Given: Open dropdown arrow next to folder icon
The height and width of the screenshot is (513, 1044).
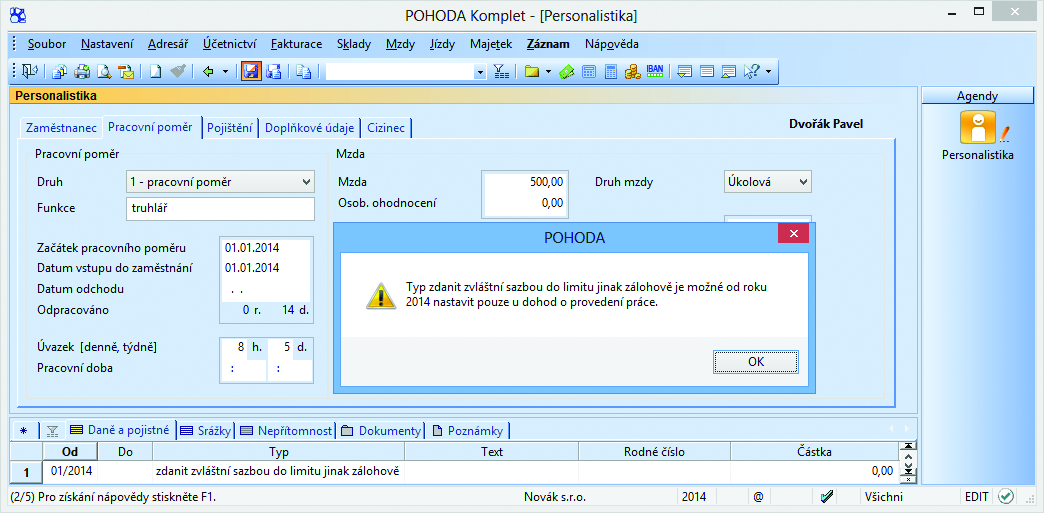Looking at the screenshot, I should (548, 71).
